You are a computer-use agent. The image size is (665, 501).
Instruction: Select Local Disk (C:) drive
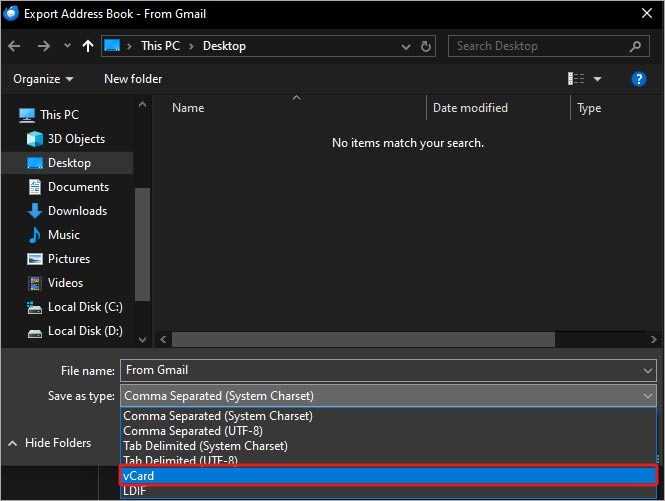pyautogui.click(x=85, y=307)
